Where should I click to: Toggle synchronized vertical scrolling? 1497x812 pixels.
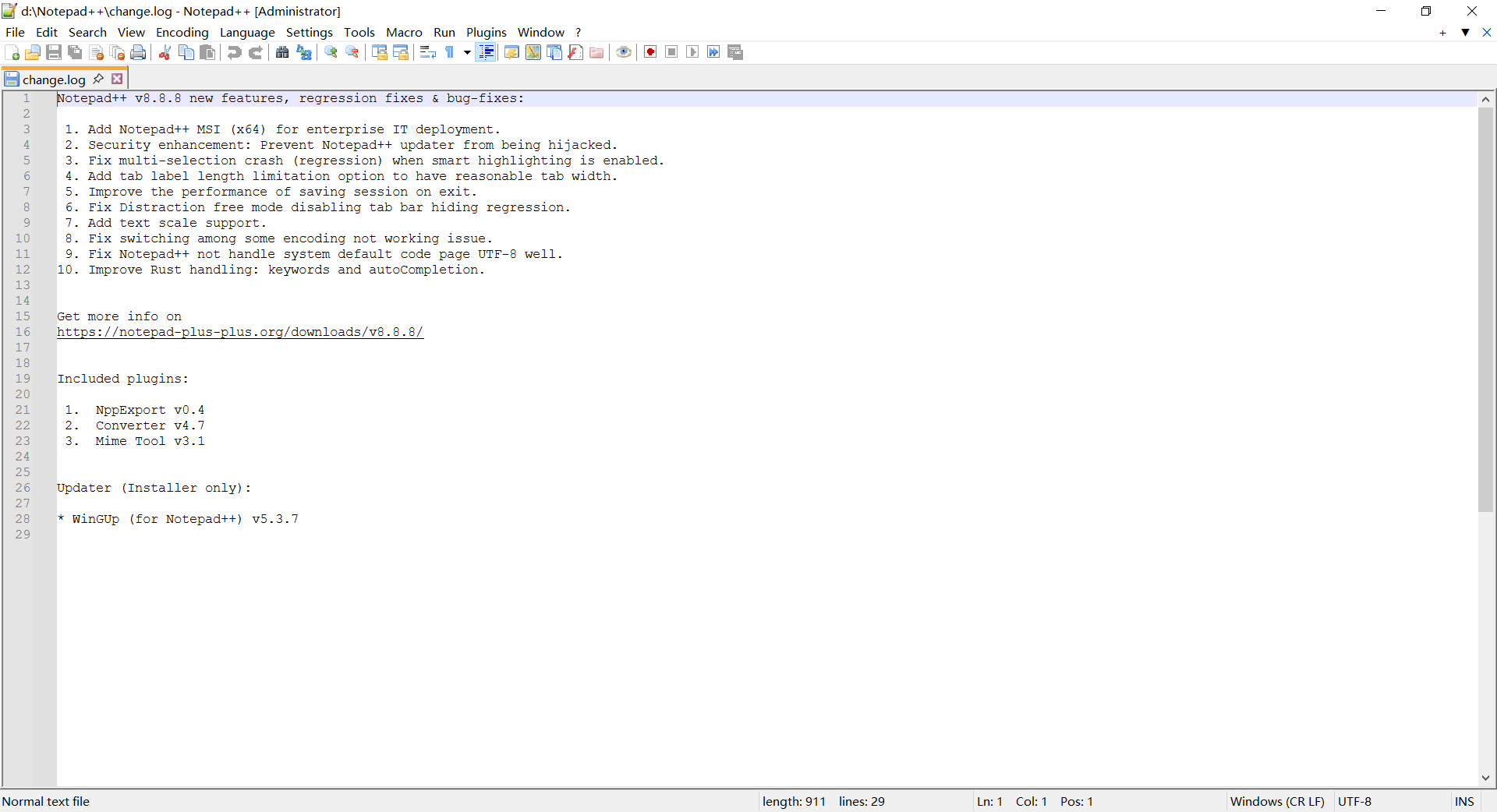click(380, 52)
